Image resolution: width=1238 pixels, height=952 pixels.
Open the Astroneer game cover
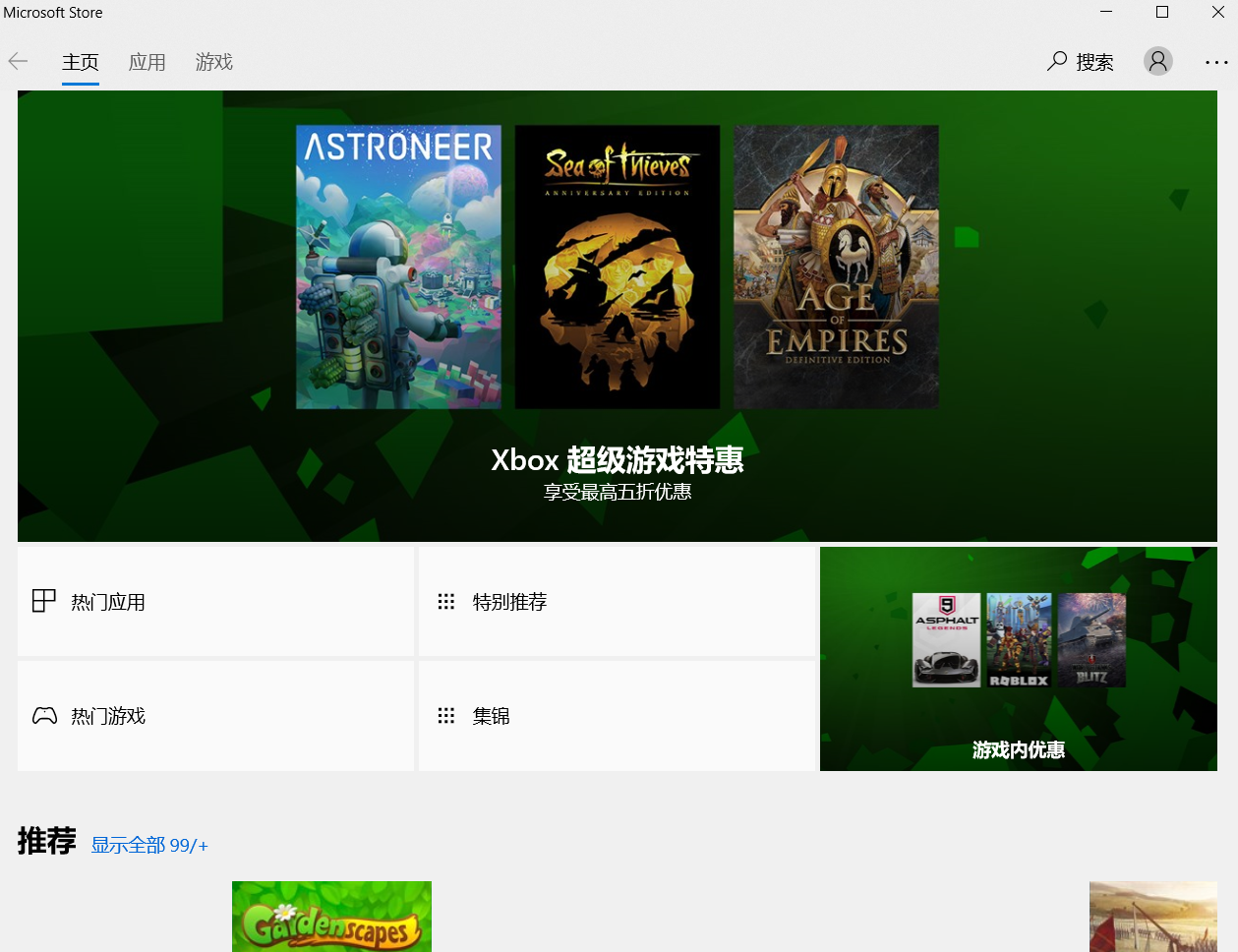click(x=398, y=267)
